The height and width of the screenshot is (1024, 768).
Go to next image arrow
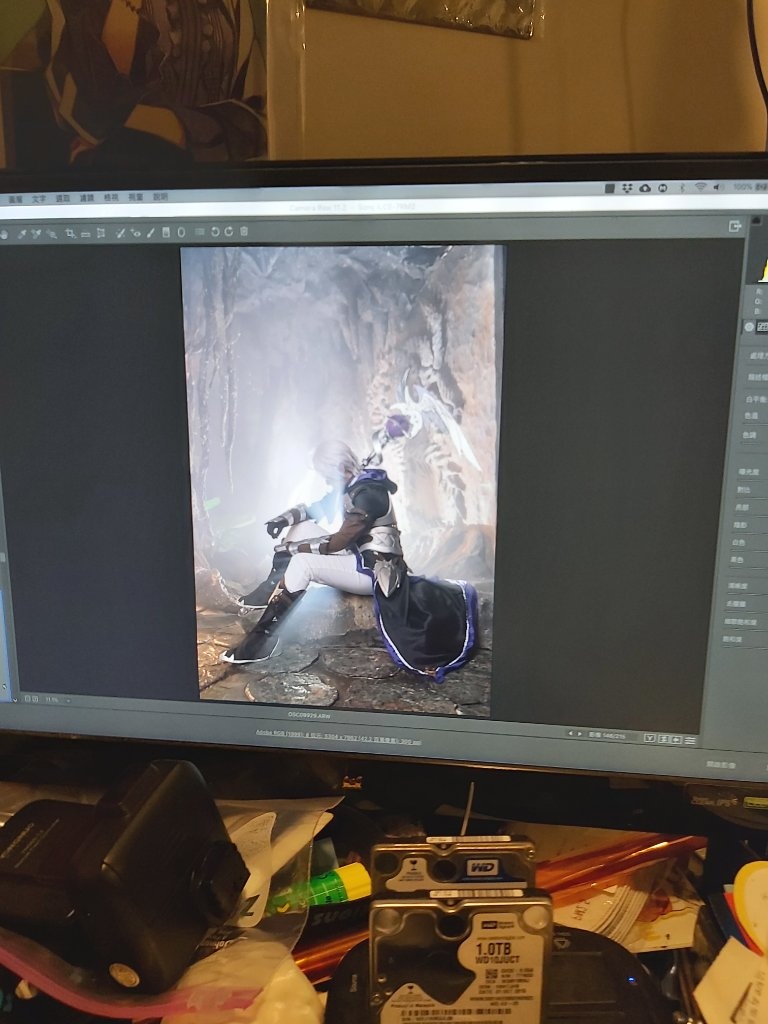coord(579,735)
